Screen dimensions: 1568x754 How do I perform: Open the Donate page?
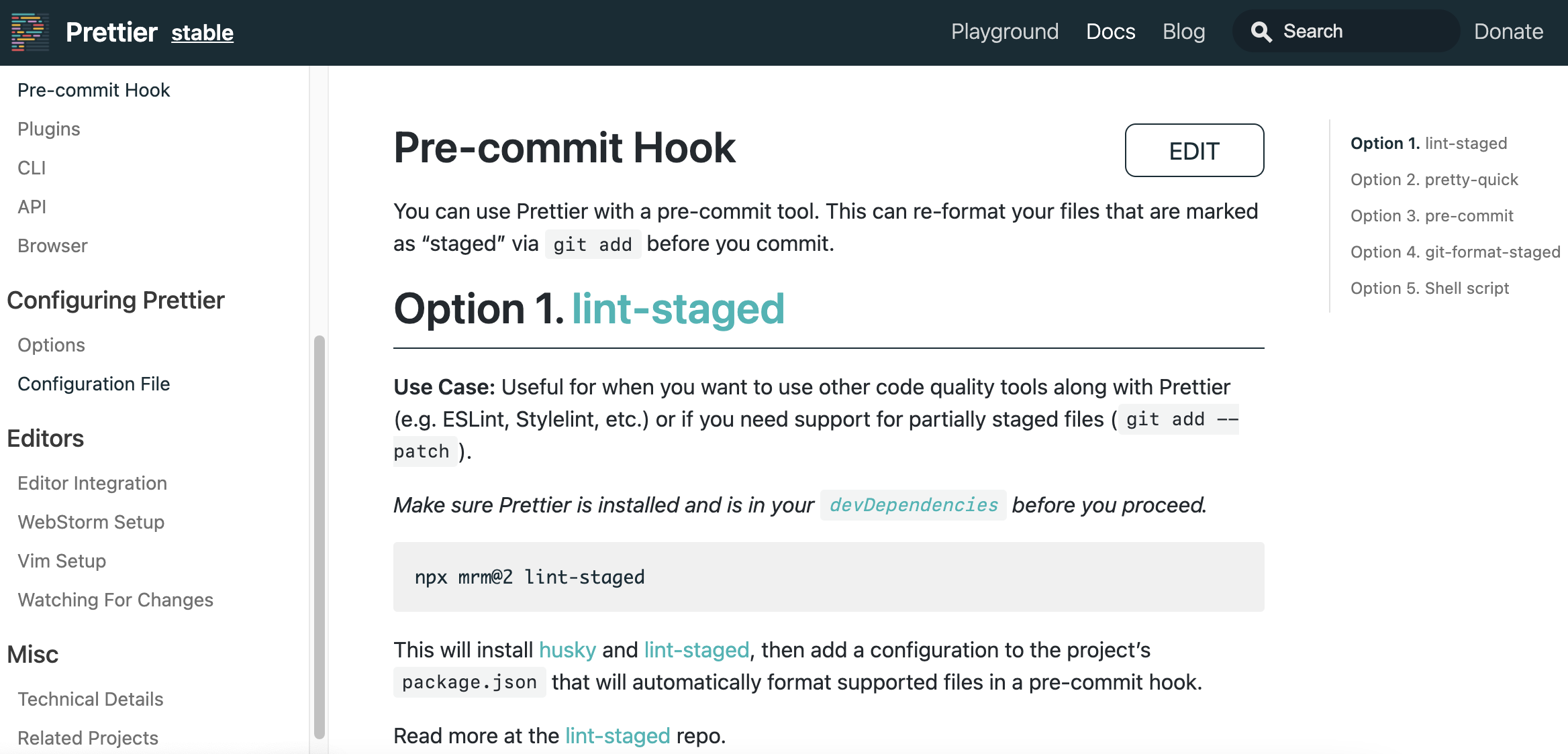[x=1508, y=32]
